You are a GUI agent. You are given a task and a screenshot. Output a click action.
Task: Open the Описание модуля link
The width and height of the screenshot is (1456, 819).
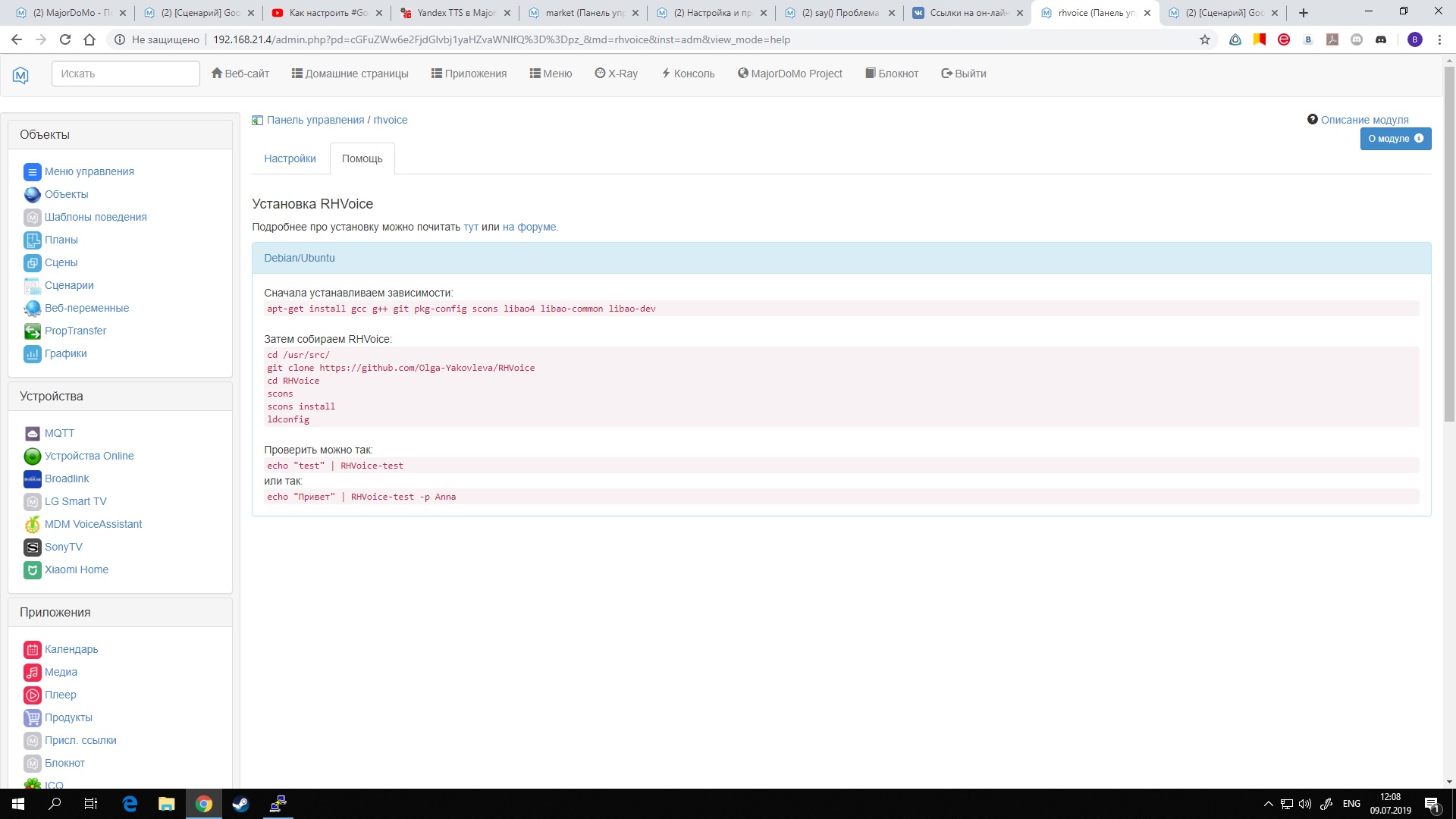tap(1363, 120)
